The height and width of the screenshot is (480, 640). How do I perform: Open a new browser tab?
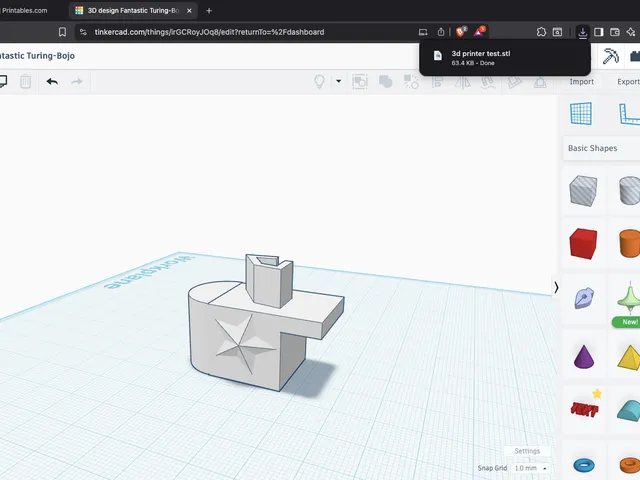(x=209, y=11)
